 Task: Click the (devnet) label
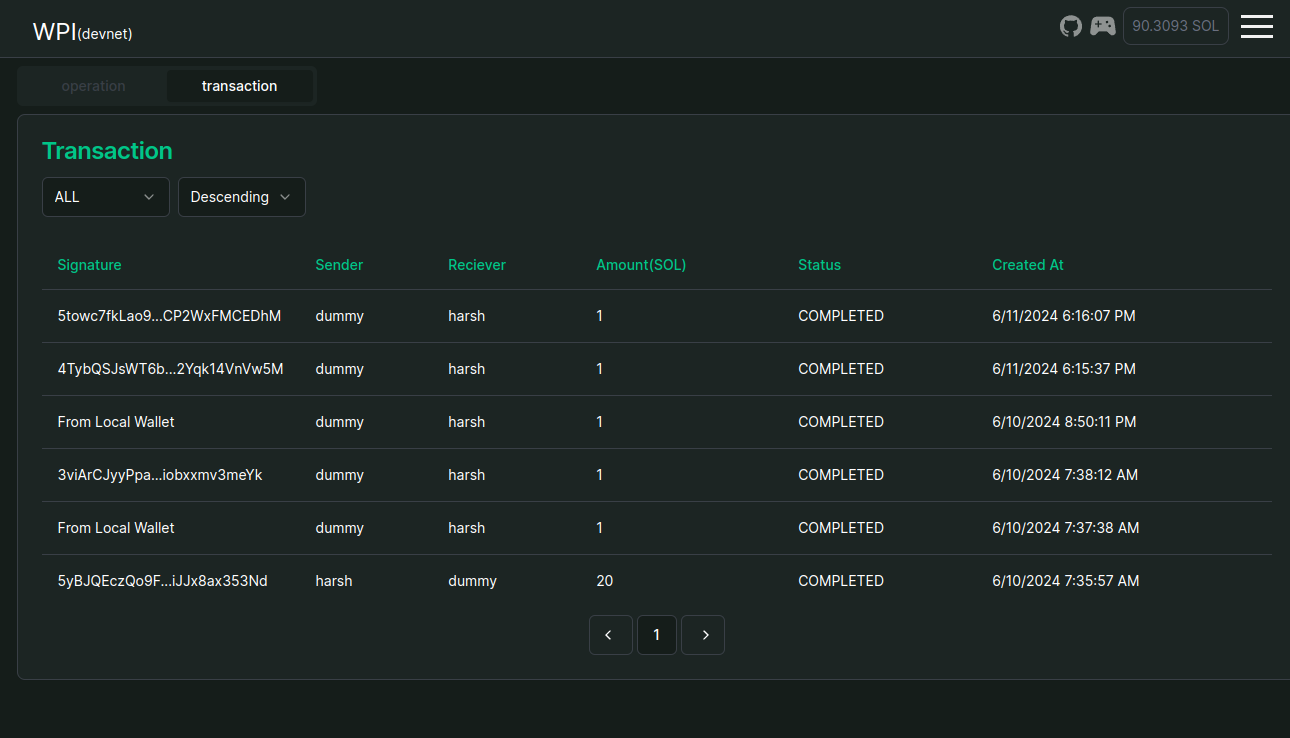[105, 34]
